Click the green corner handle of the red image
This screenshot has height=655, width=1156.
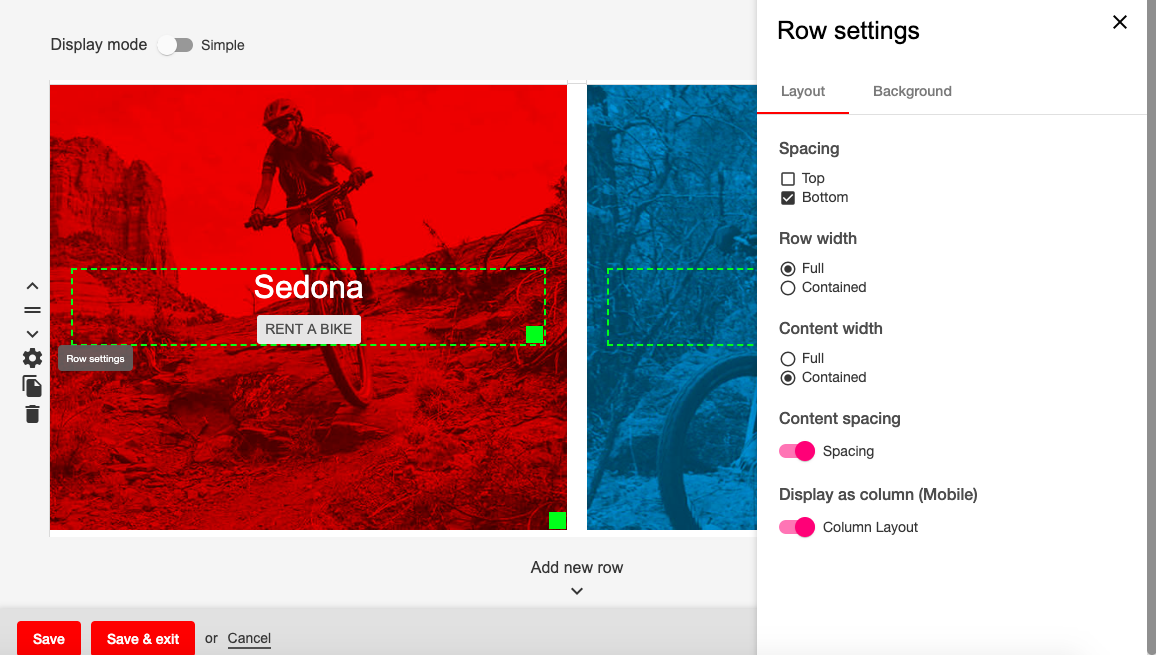click(x=557, y=520)
